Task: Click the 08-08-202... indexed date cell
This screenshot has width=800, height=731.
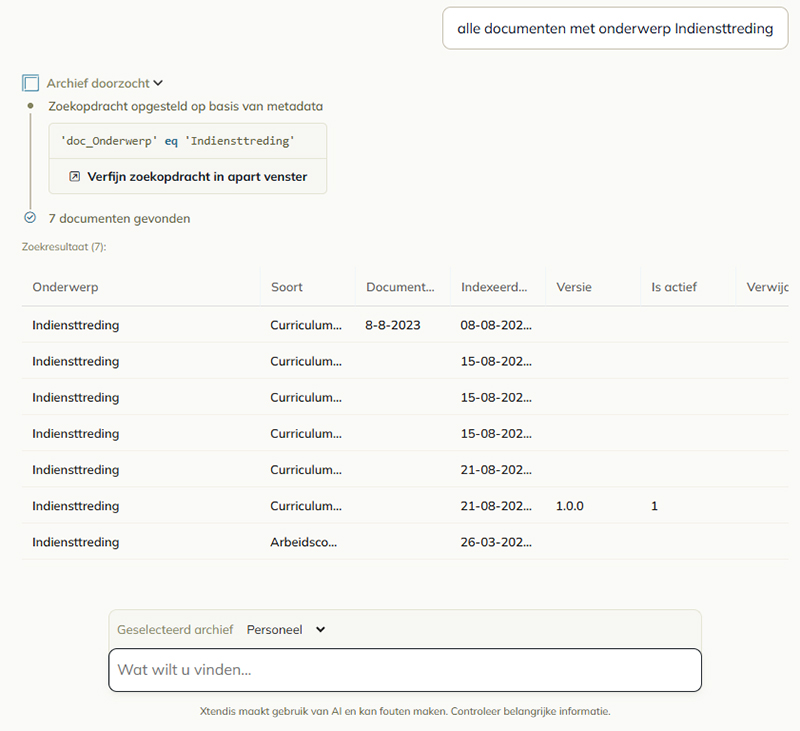Action: click(x=496, y=325)
